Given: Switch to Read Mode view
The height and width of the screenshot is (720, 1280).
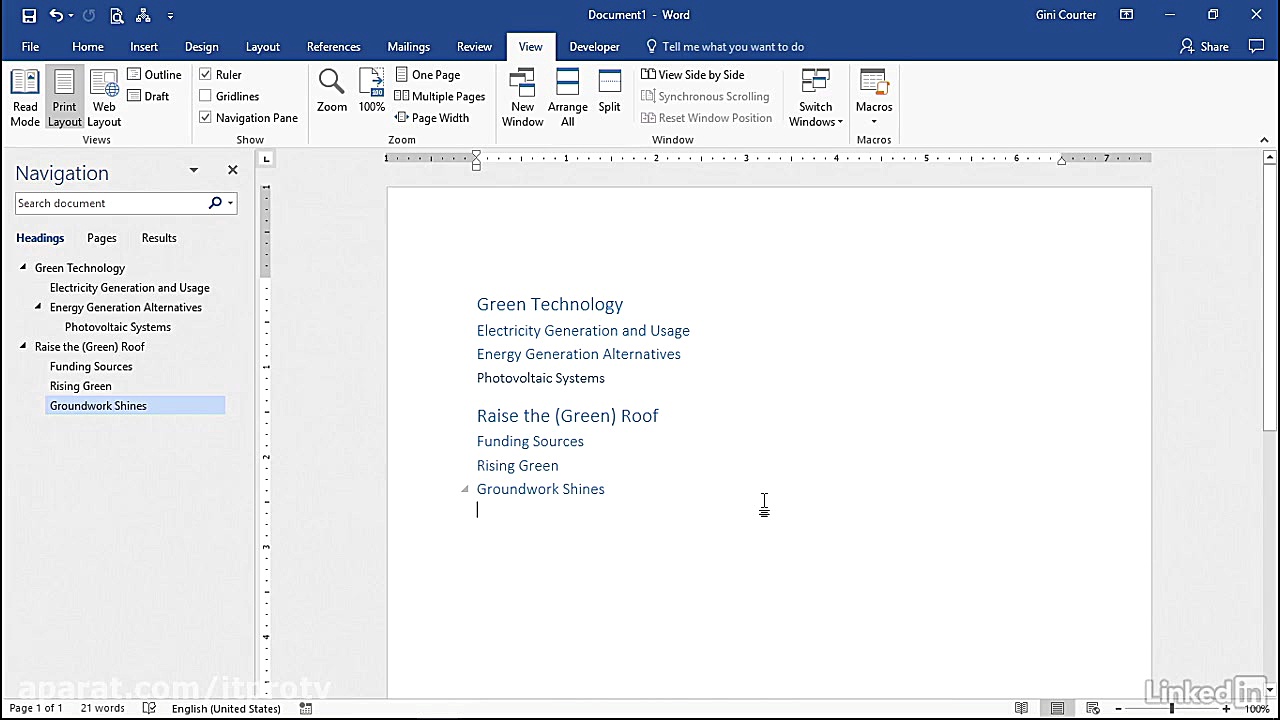Looking at the screenshot, I should (x=25, y=97).
